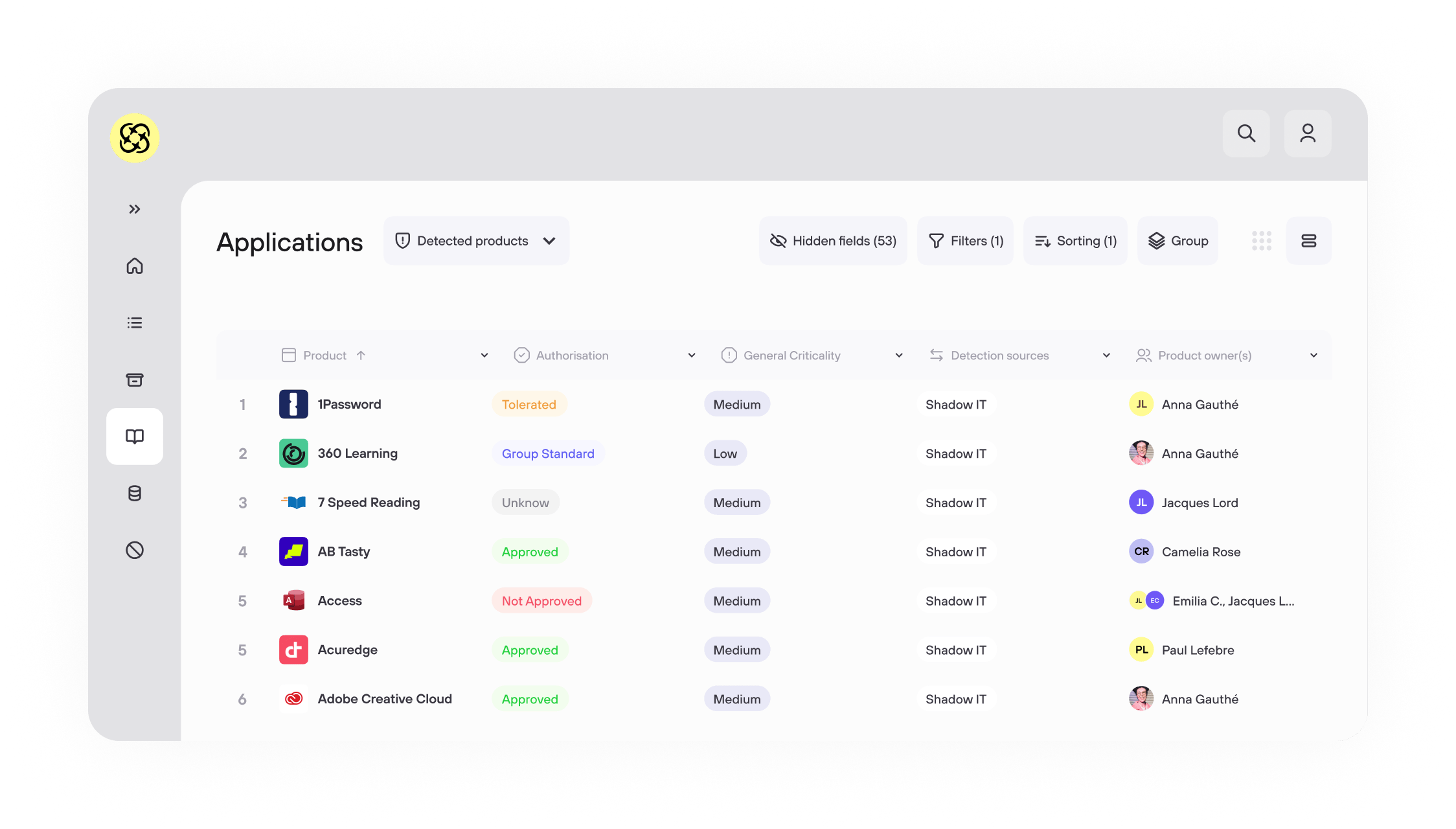Toggle visibility of Hidden fields (53)

pos(833,240)
